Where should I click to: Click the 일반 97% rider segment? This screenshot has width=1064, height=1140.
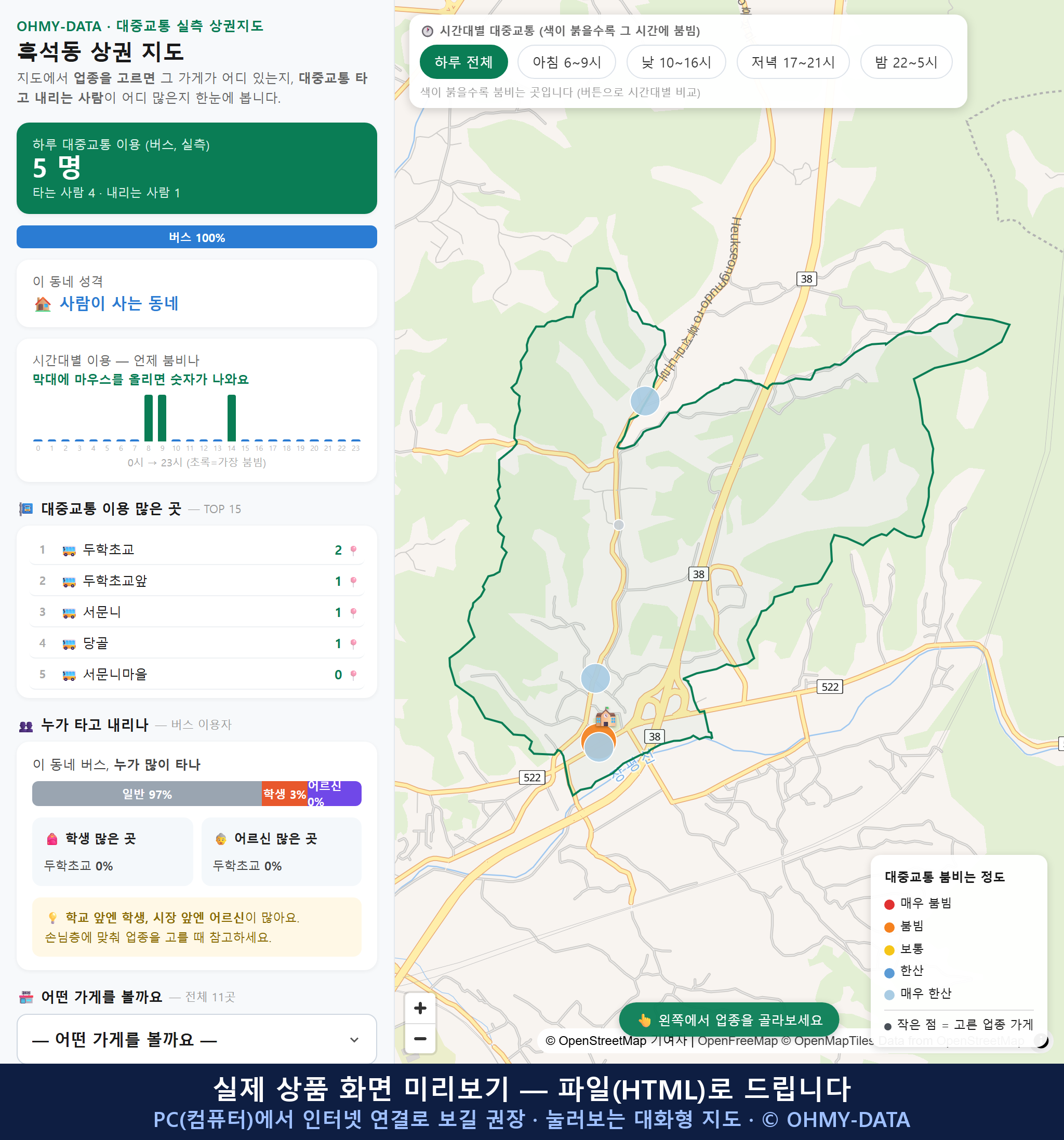pos(147,794)
